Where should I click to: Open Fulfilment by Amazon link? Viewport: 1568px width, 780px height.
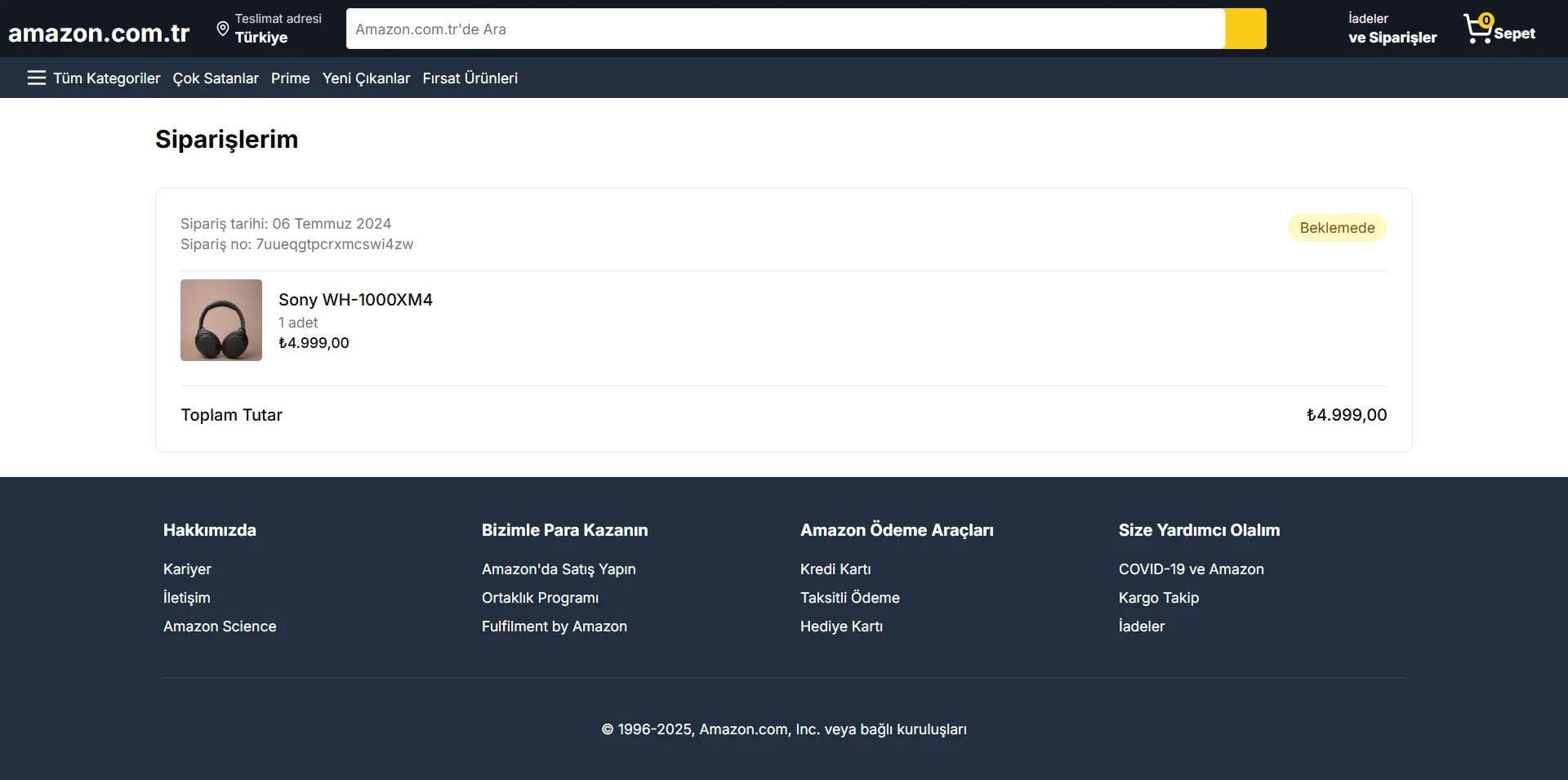pos(555,626)
